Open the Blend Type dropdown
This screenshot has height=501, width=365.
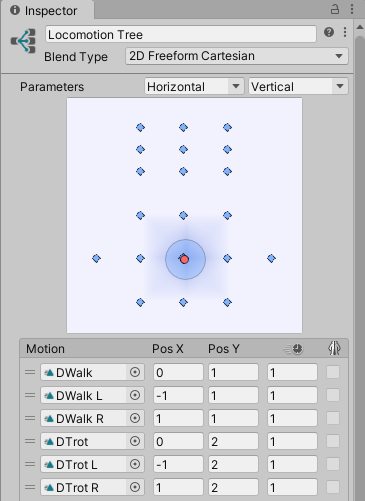[x=237, y=56]
